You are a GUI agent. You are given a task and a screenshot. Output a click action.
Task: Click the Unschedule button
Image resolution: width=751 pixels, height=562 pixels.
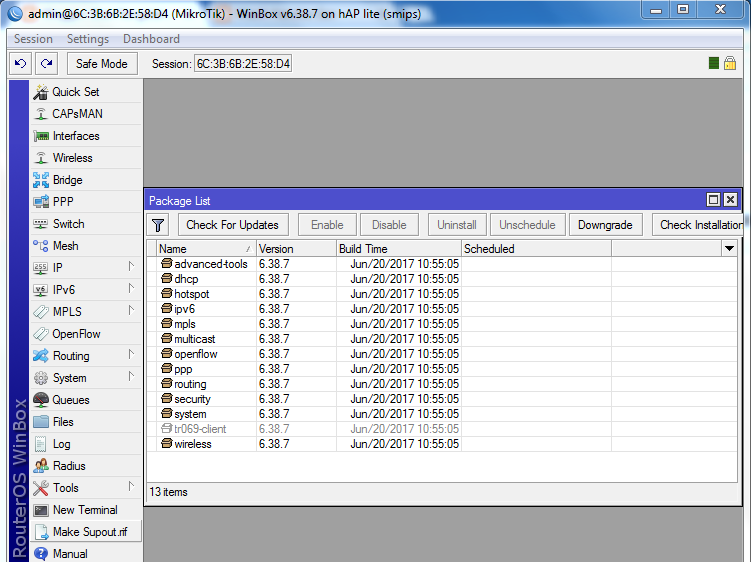(527, 225)
